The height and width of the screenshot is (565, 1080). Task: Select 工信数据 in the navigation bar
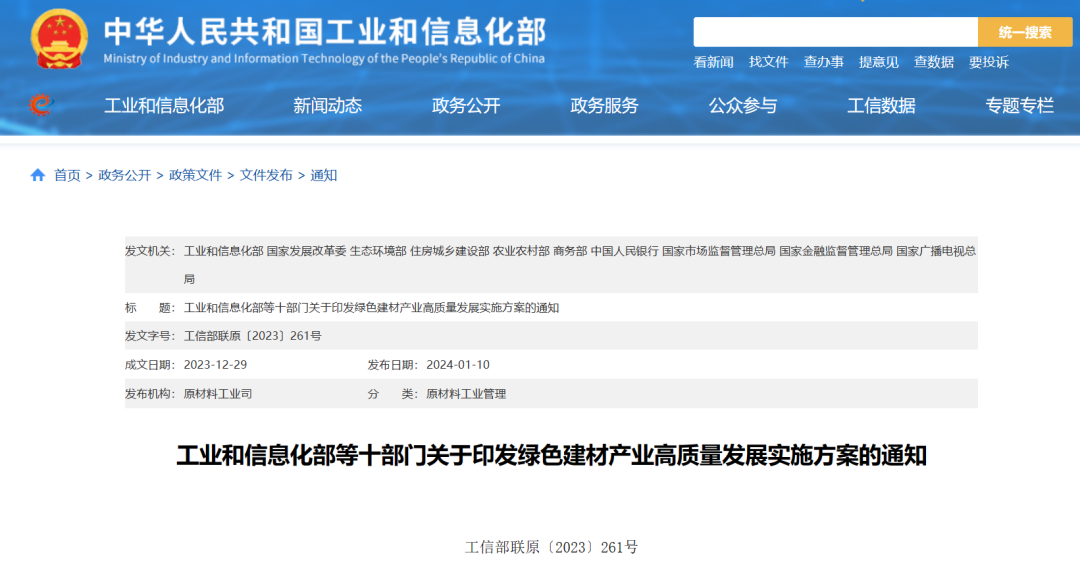pyautogui.click(x=881, y=105)
